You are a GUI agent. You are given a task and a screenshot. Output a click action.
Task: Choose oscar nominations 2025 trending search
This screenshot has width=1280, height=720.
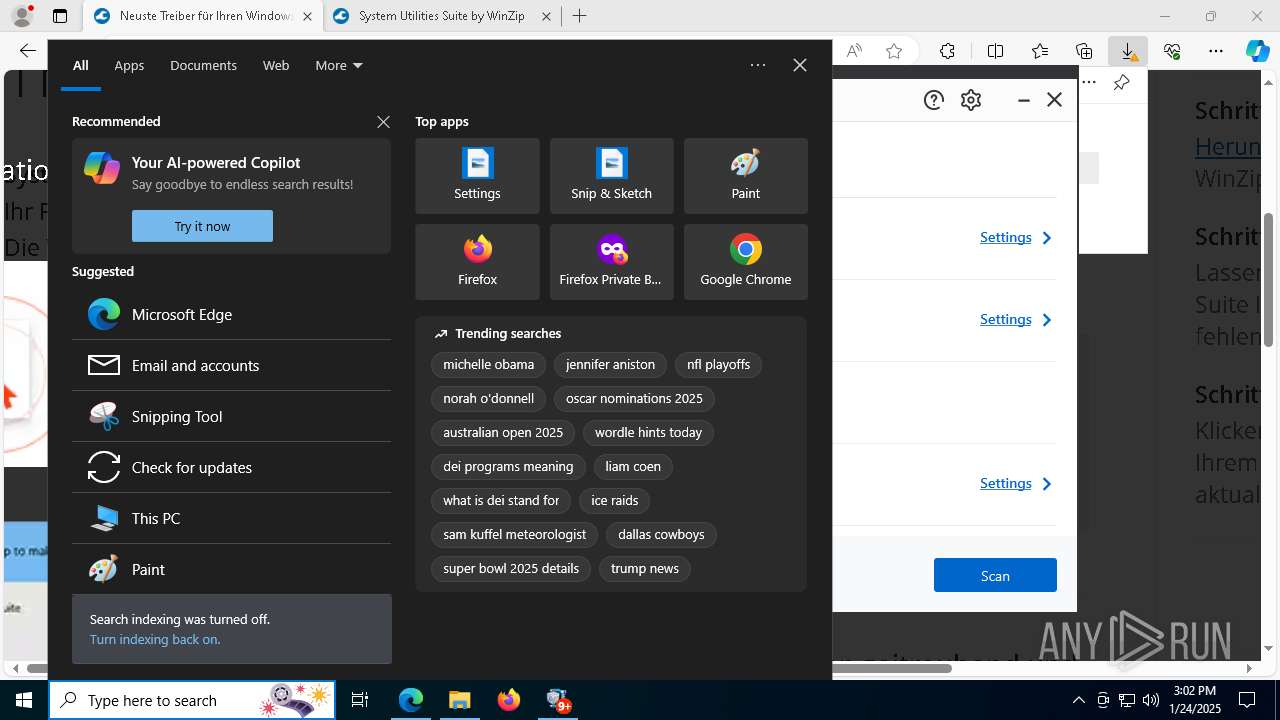pos(634,399)
